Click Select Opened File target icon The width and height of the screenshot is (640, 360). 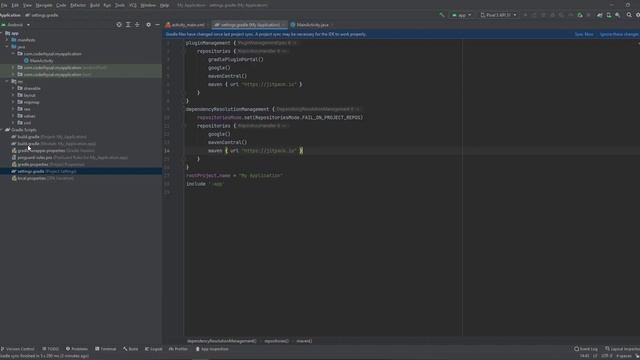pyautogui.click(x=119, y=25)
